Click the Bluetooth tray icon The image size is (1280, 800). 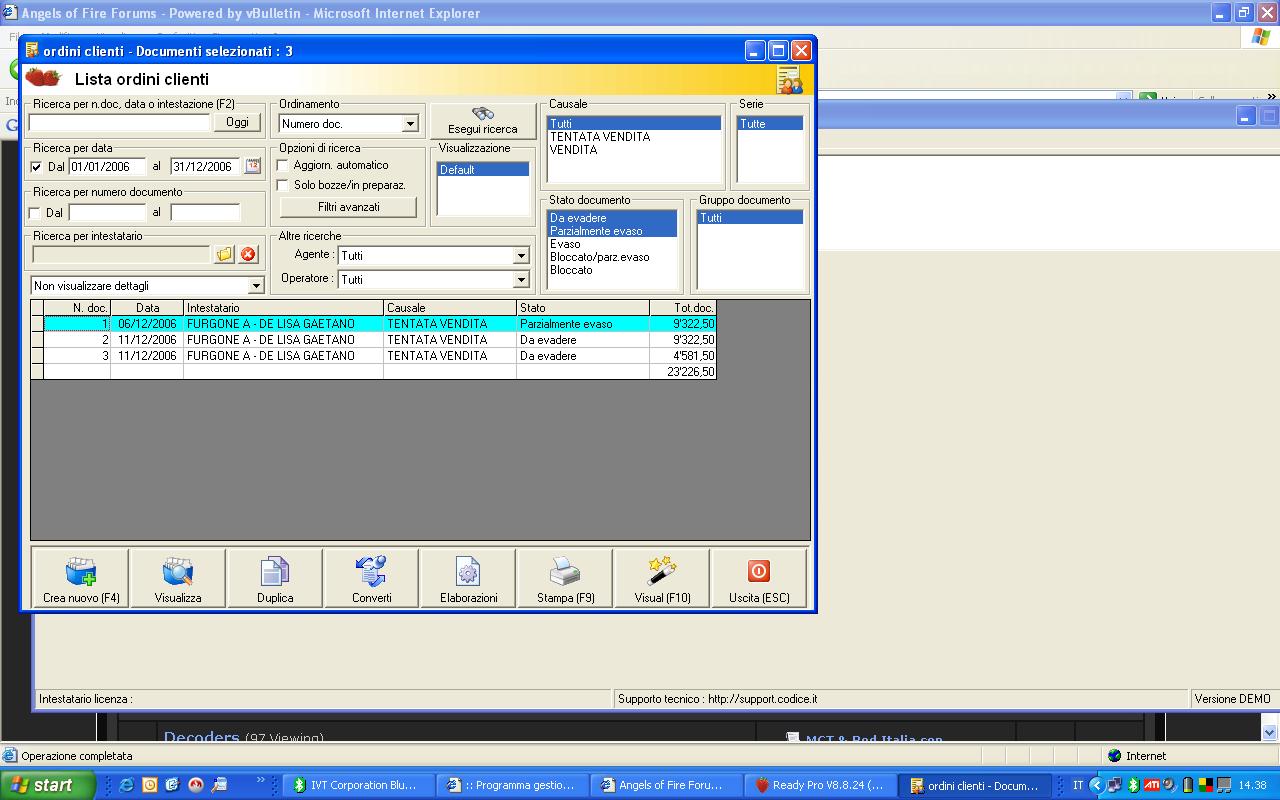[1134, 785]
